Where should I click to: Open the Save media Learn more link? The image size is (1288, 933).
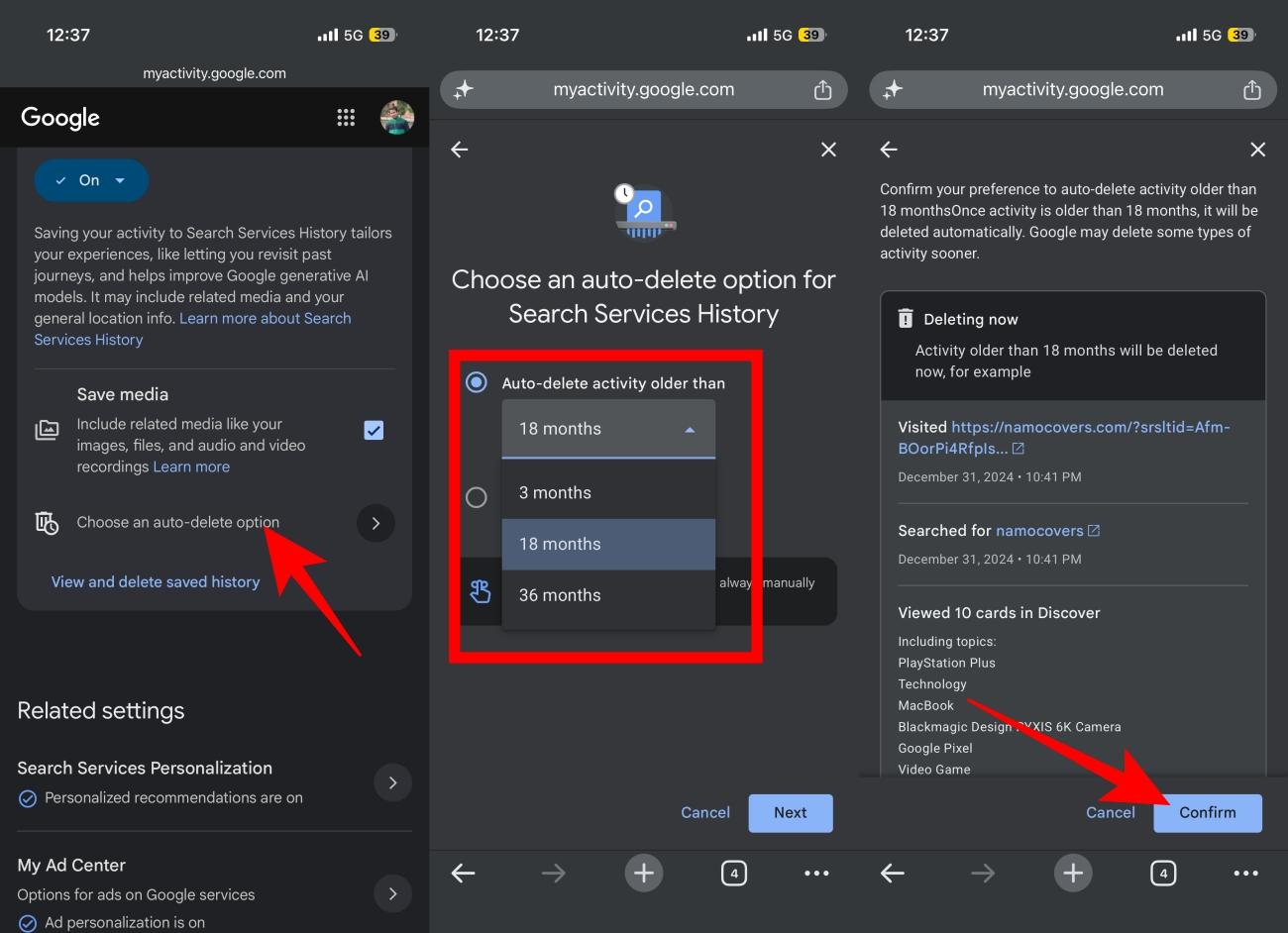(191, 466)
